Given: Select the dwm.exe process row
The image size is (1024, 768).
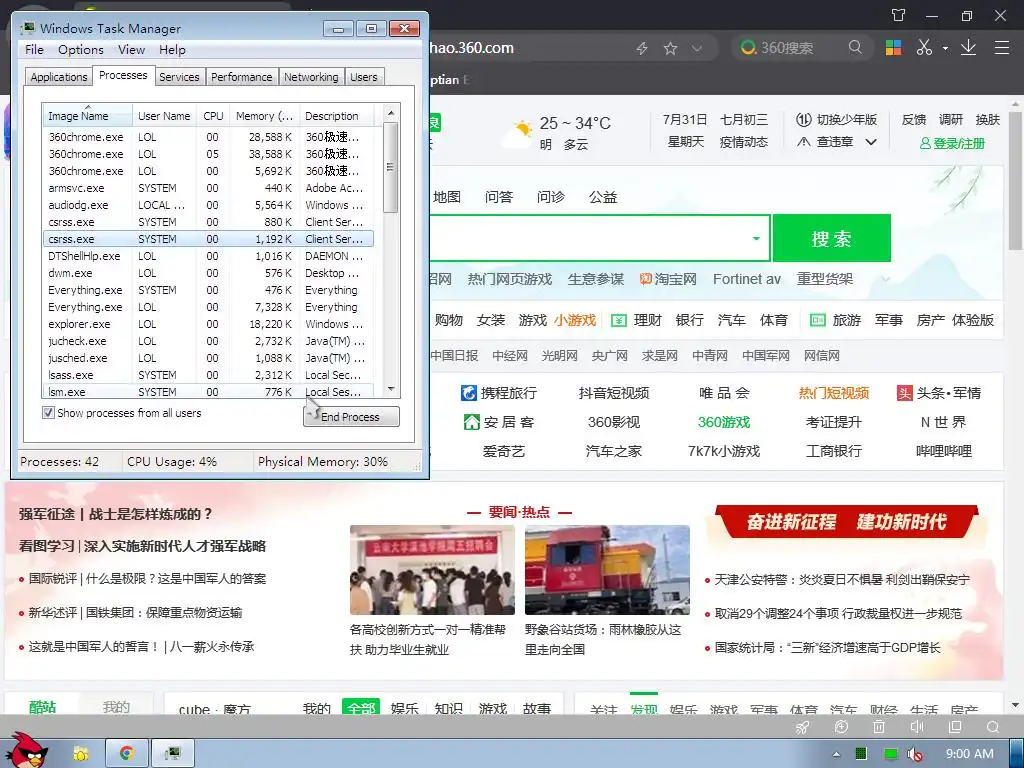Looking at the screenshot, I should pos(208,273).
